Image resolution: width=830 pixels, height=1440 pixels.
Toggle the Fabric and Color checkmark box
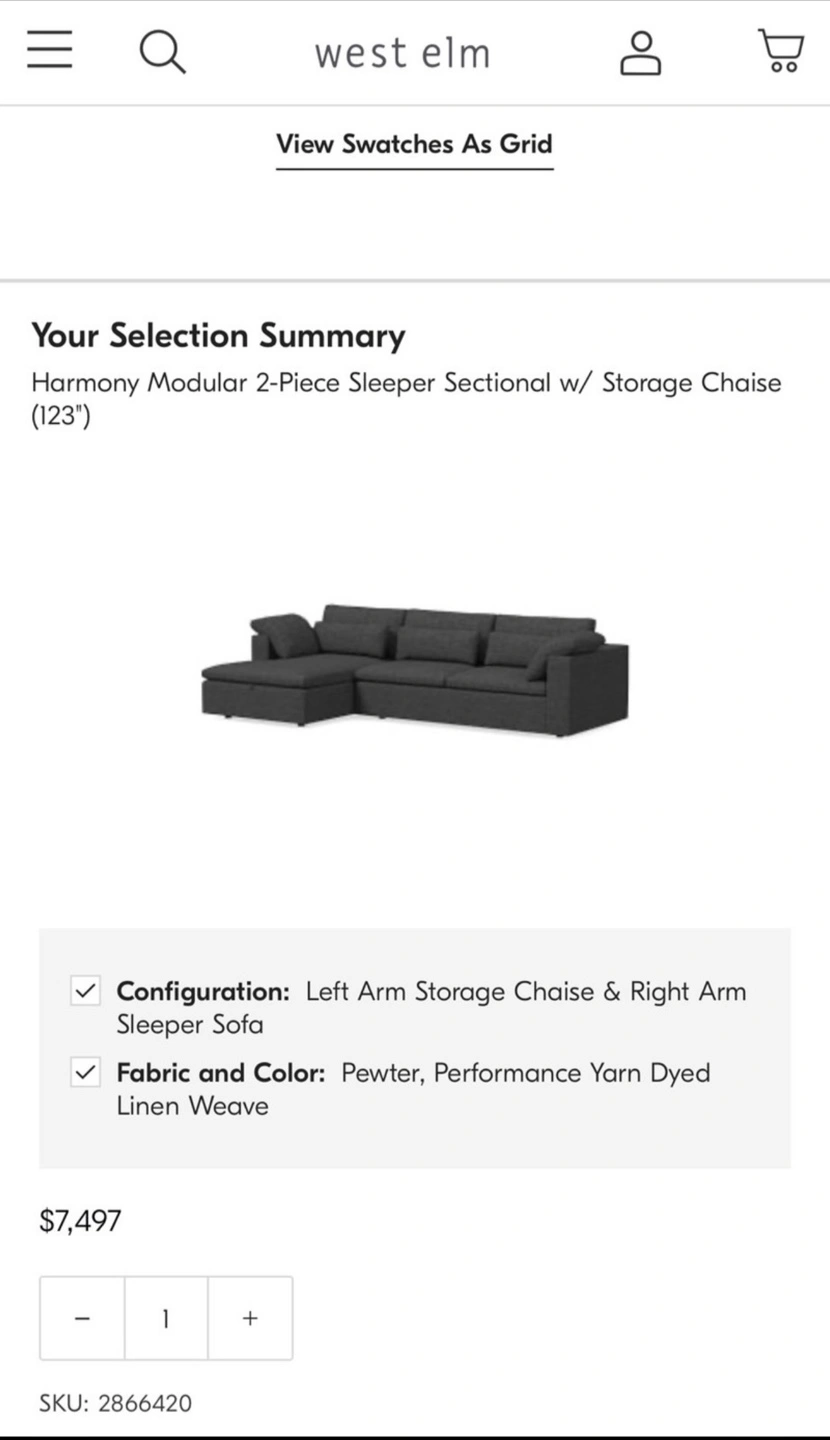85,1072
